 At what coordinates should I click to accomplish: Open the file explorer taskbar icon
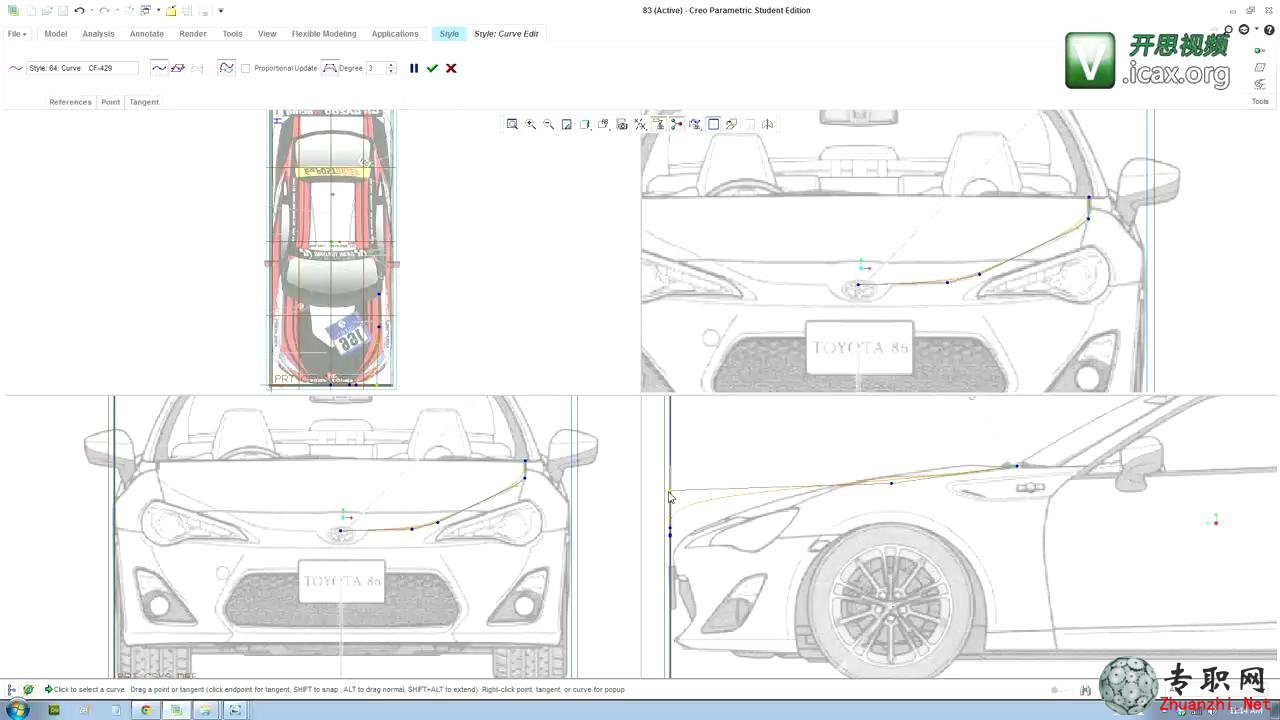pos(205,710)
